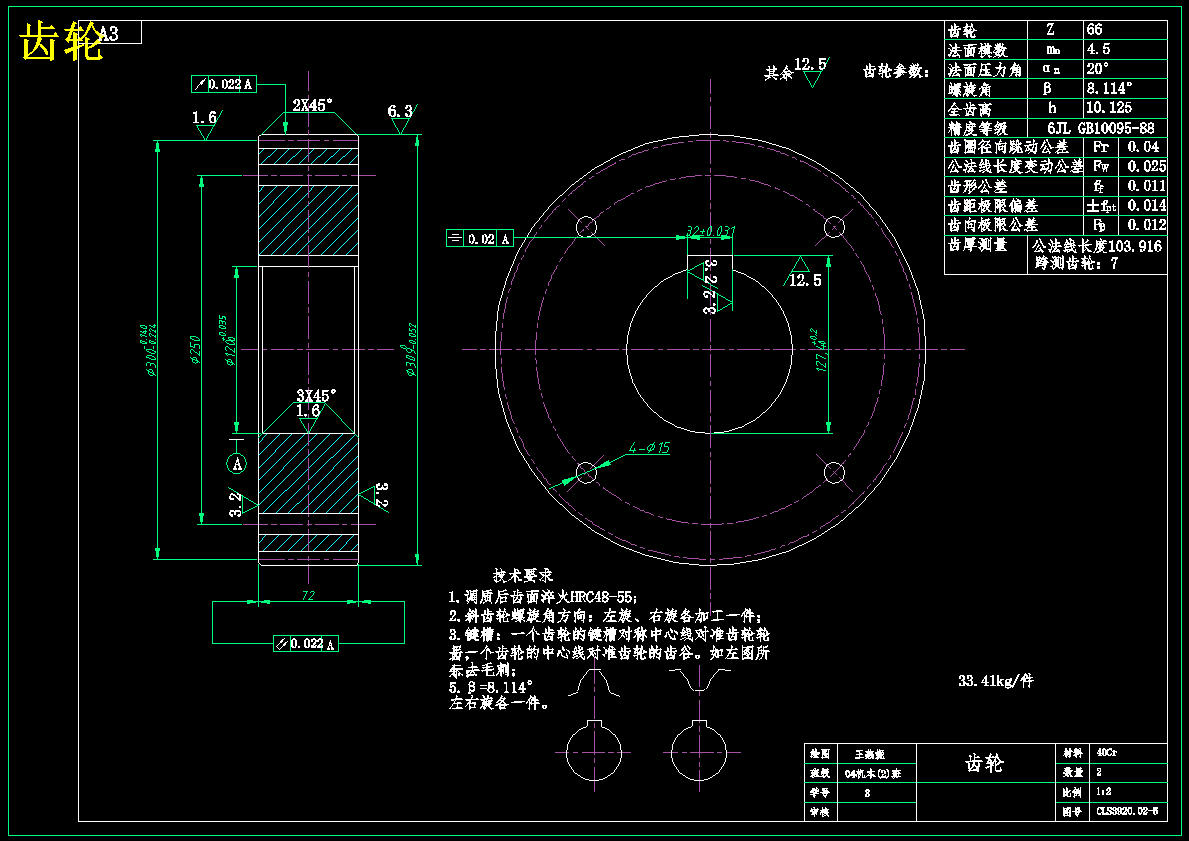Select the 全齿高 row label
Screen dimensions: 1189x841
[x=969, y=108]
